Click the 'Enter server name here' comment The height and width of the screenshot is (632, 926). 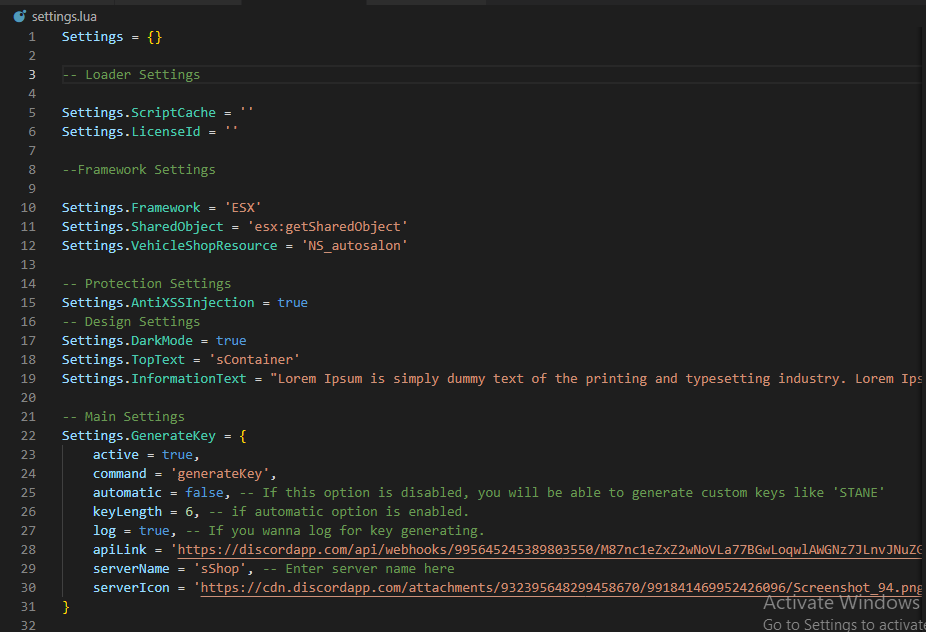pos(359,568)
